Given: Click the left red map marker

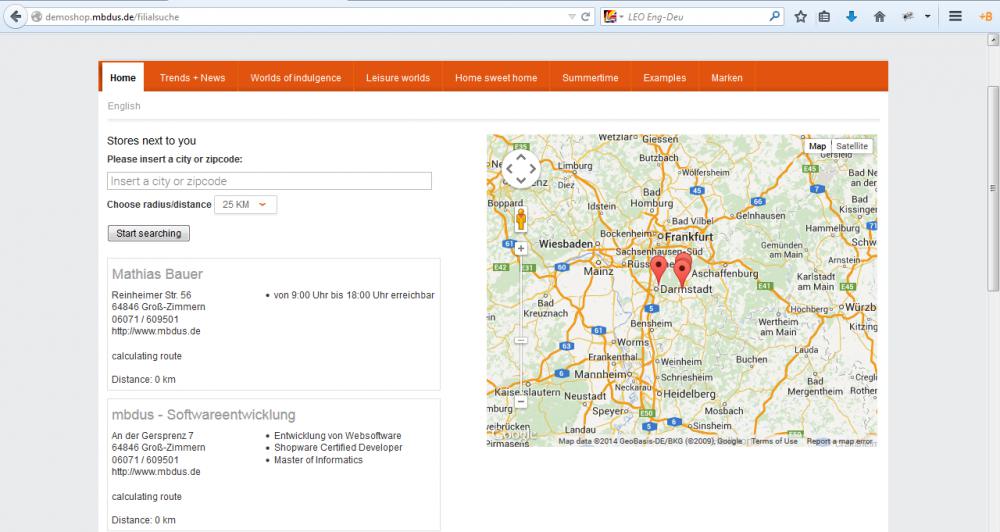Looking at the screenshot, I should click(658, 268).
